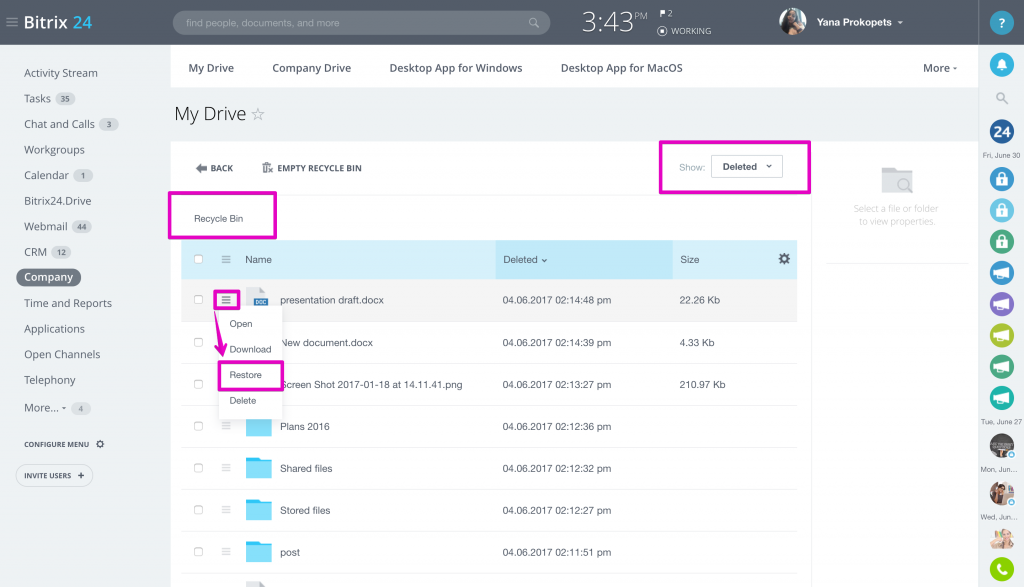The image size is (1024, 587).
Task: Switch to the My Drive tab
Action: (211, 68)
